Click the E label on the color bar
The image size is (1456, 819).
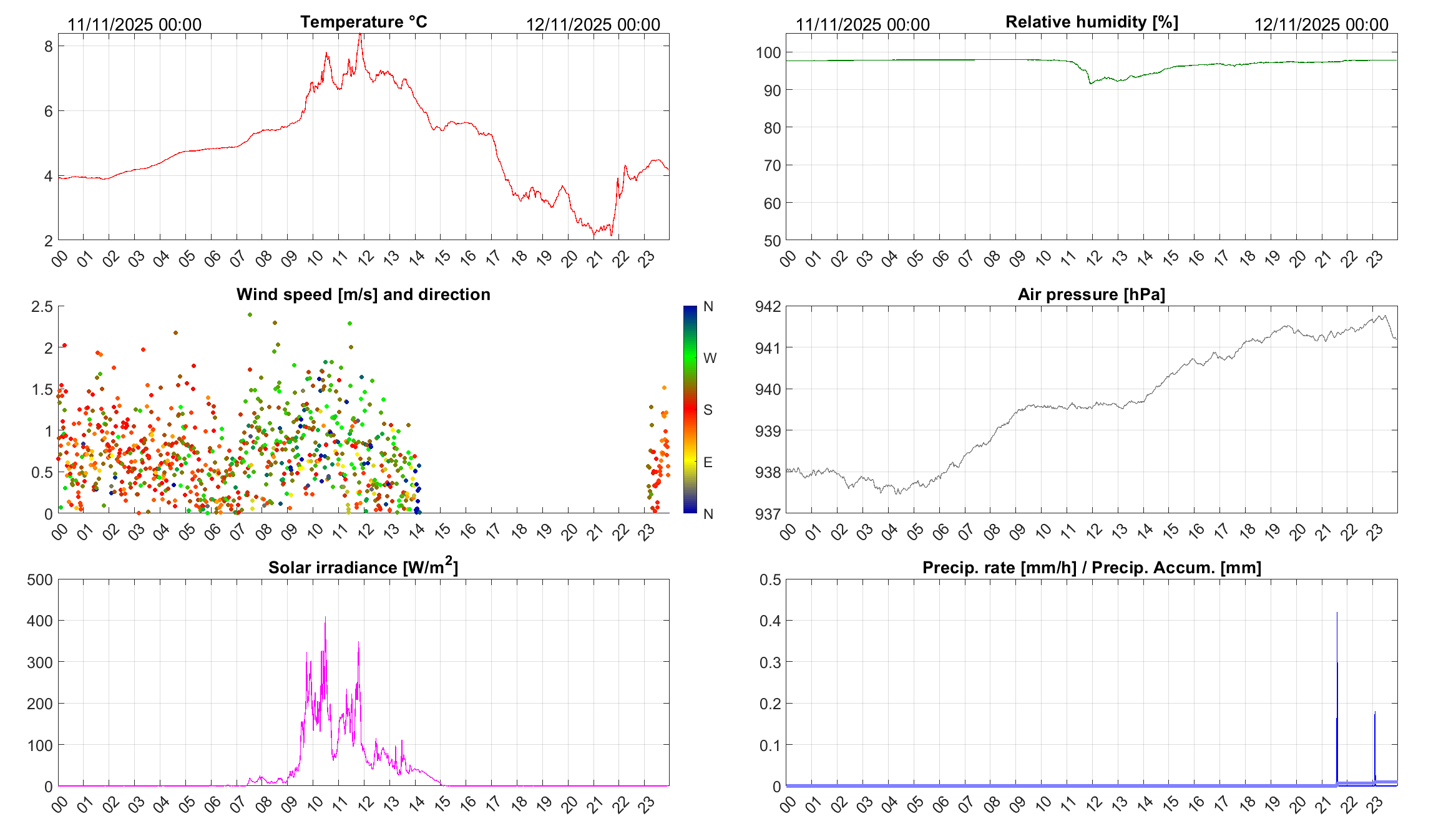coord(708,462)
